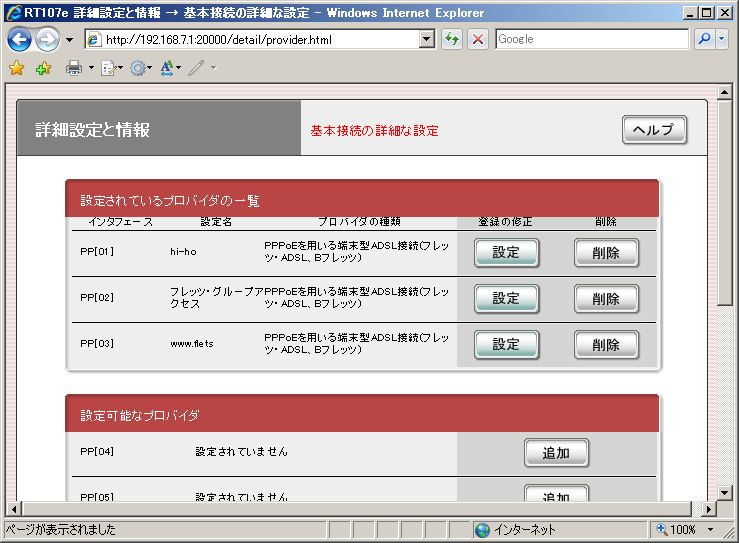Click the インターネット zone status icon
The image size is (739, 543).
(482, 530)
